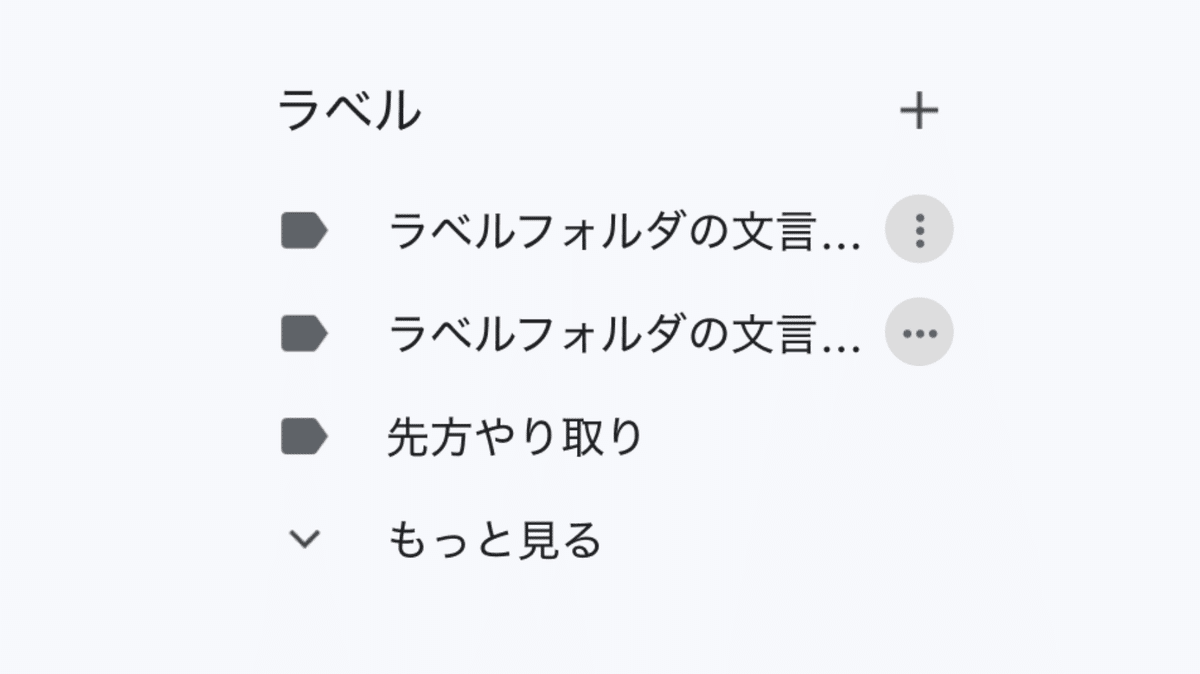
Task: Add a new label with the + button
Action: 919,111
